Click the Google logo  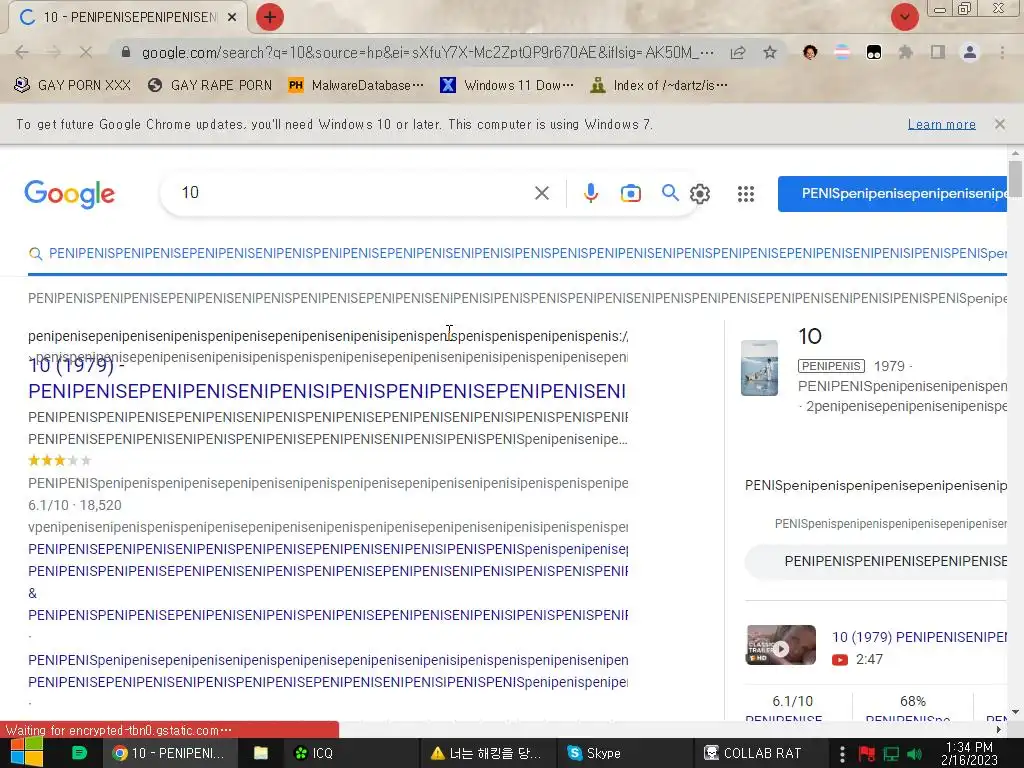click(70, 194)
